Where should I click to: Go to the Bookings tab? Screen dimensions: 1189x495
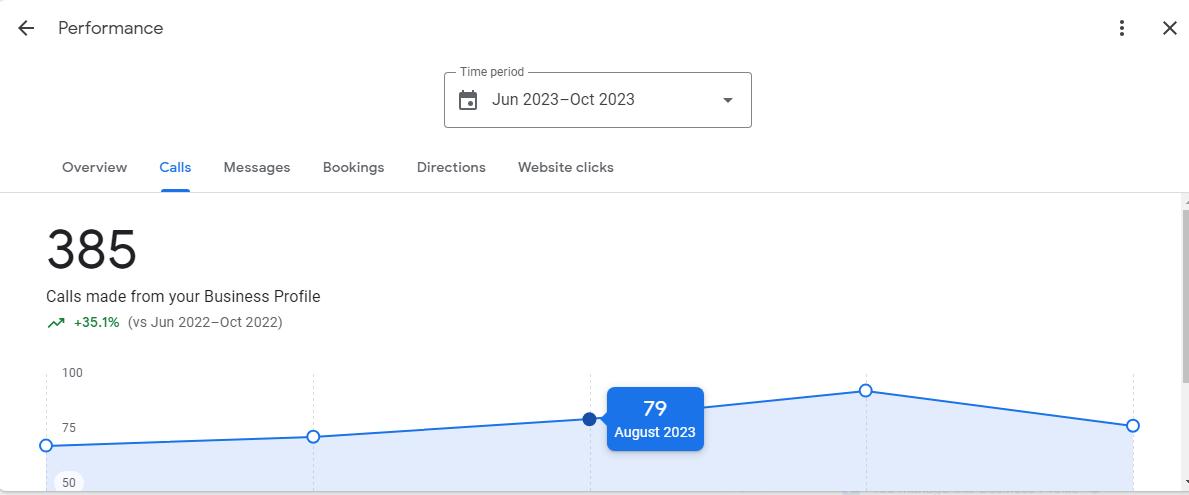point(353,168)
